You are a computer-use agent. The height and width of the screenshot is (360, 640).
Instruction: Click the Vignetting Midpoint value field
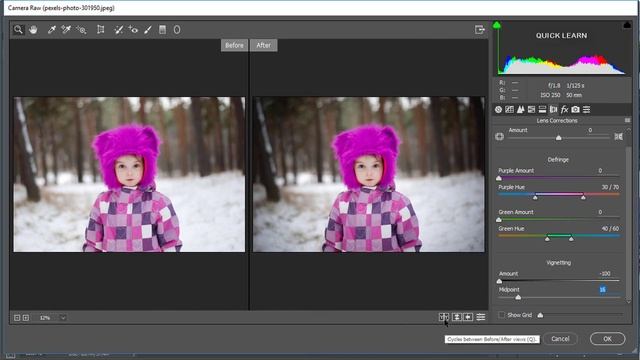point(602,289)
